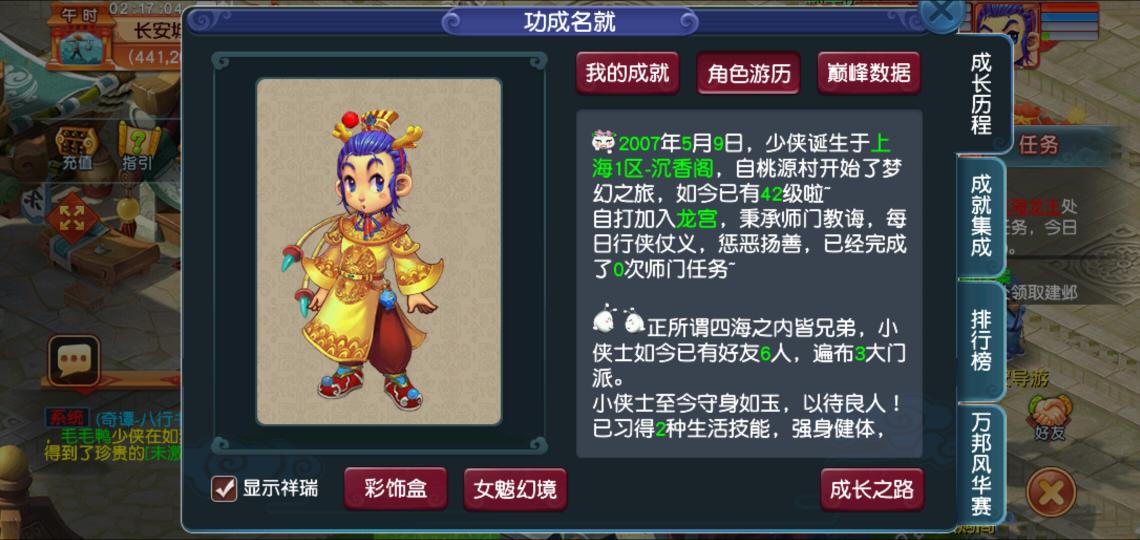Open the 女魃幻境 button

pos(515,489)
